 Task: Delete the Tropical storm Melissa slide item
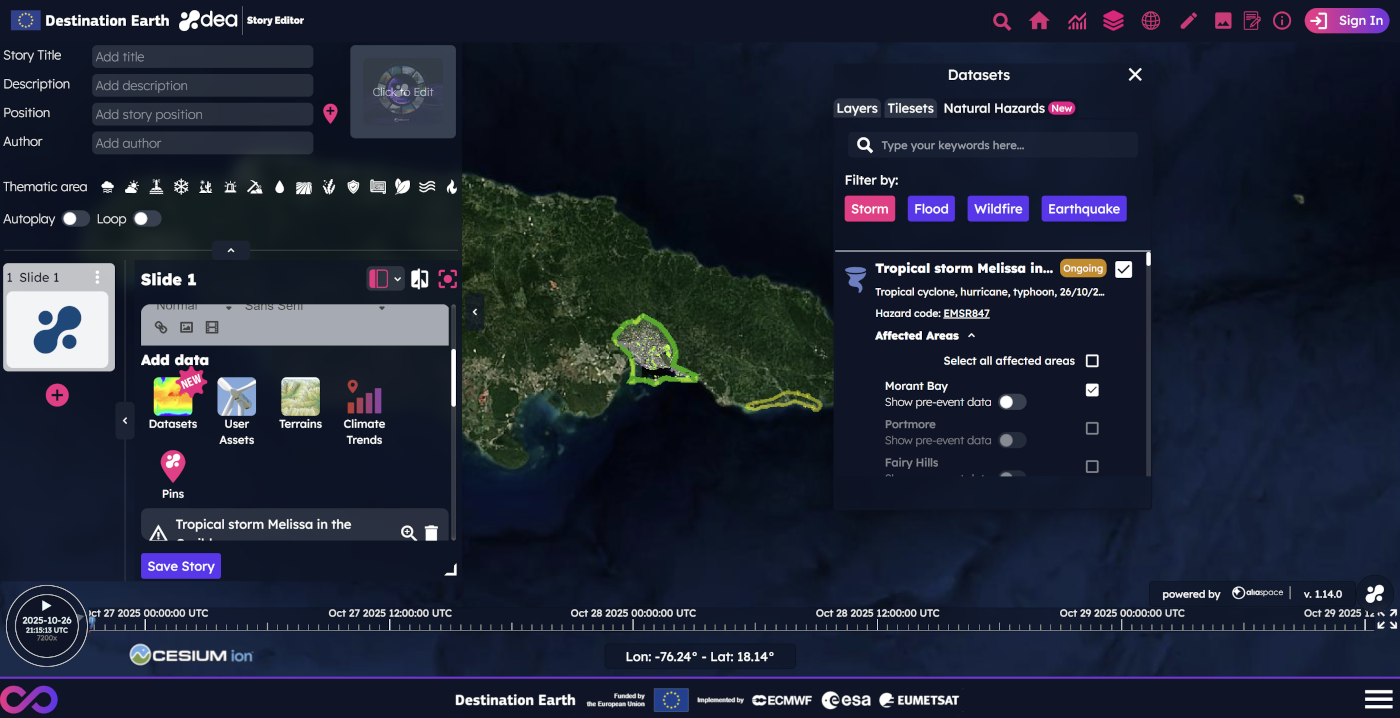coord(431,533)
